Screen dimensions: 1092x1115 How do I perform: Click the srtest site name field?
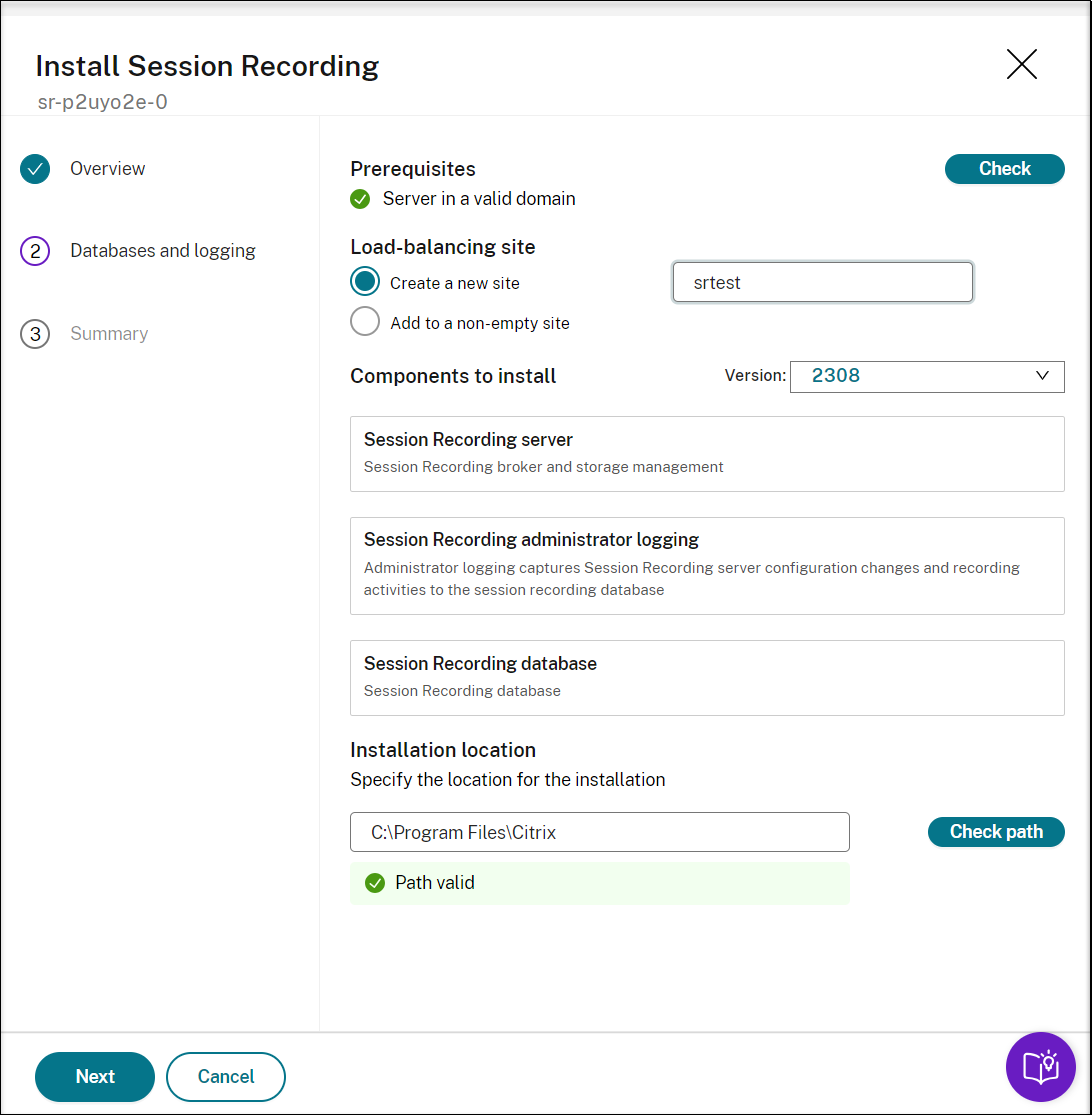point(822,283)
